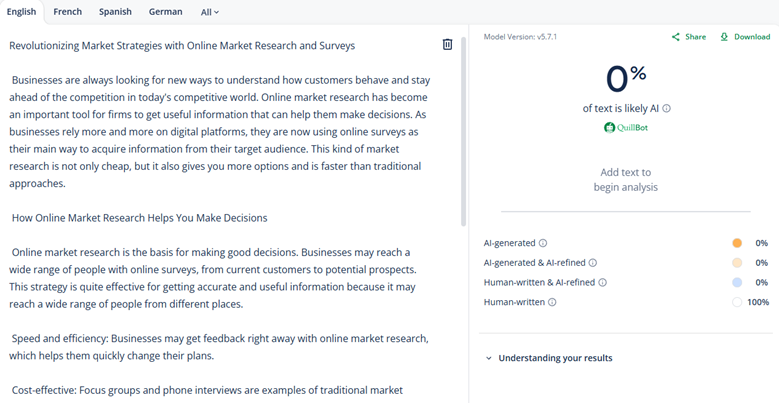Click the Share icon
This screenshot has width=779, height=403.
point(676,37)
